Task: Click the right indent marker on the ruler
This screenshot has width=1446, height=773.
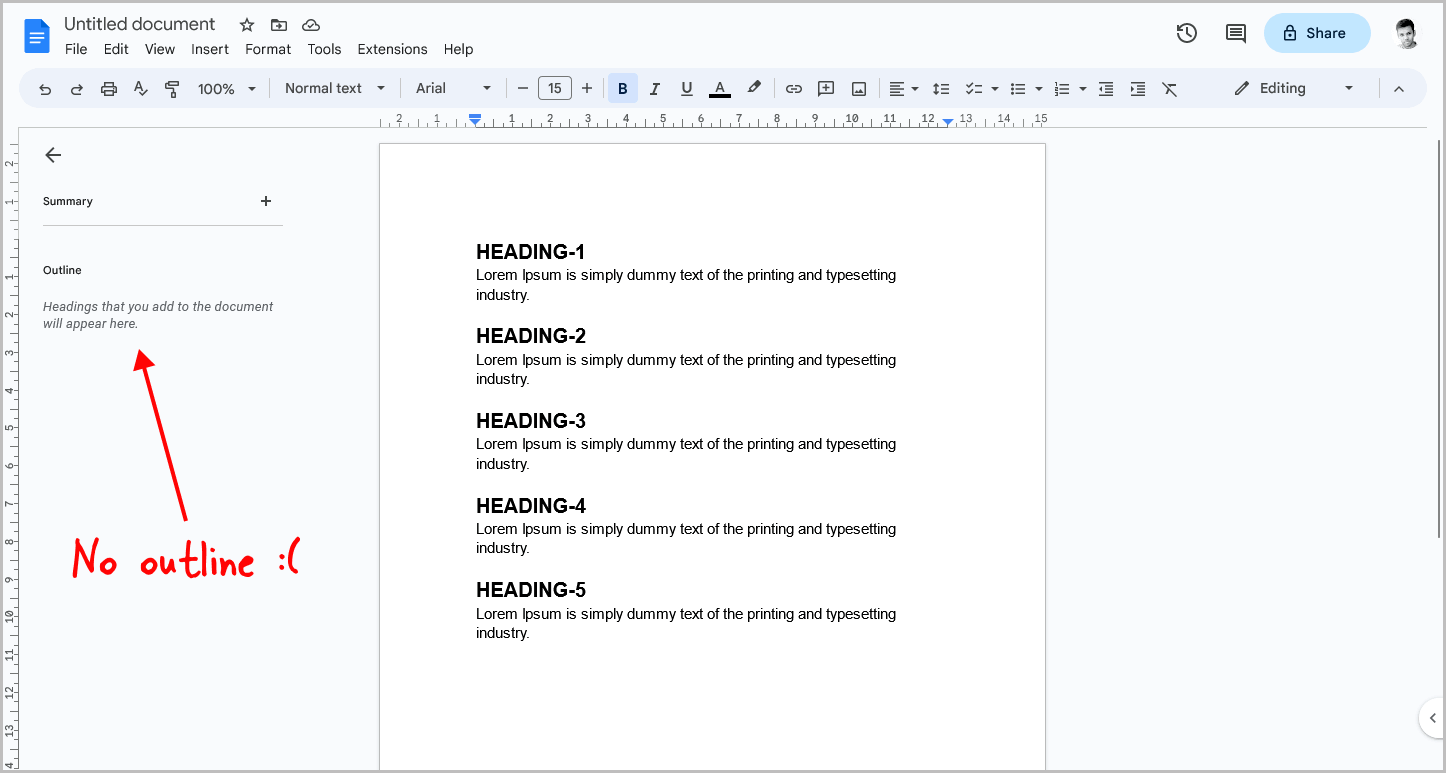Action: click(x=948, y=121)
